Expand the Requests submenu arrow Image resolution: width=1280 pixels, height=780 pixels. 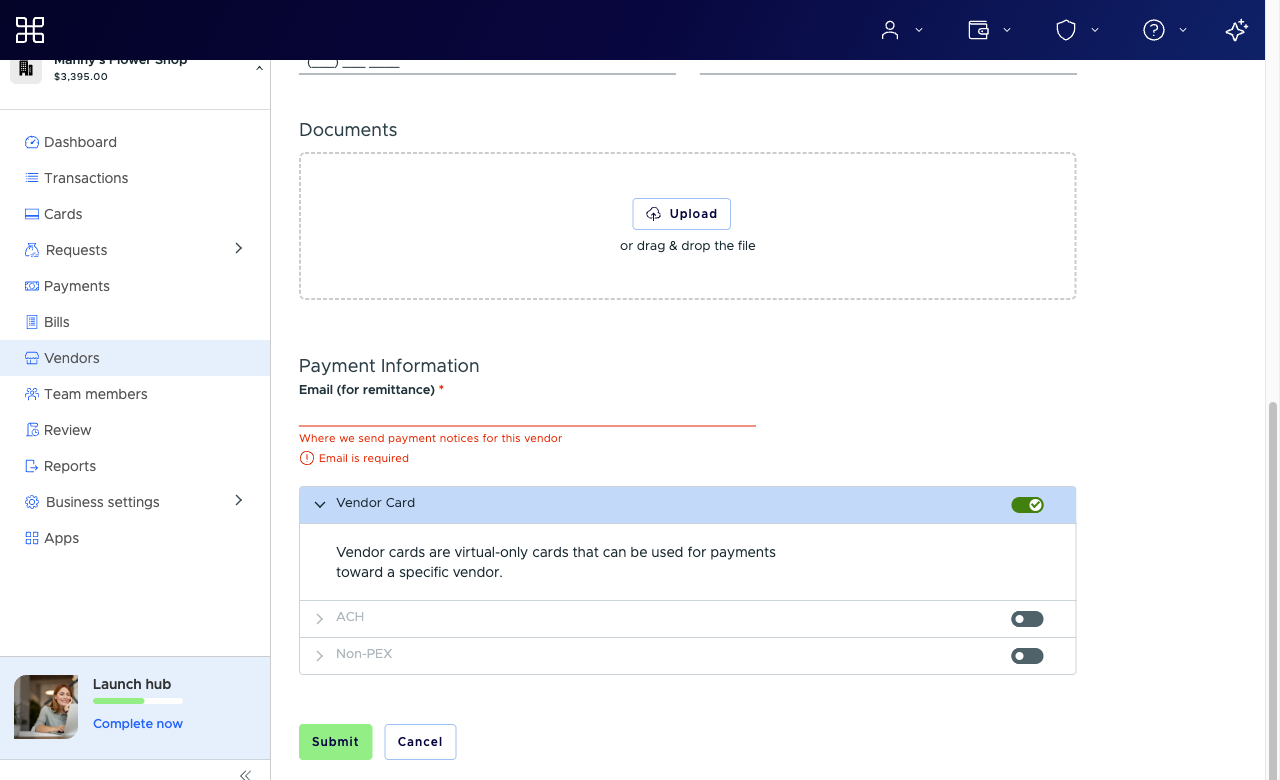pyautogui.click(x=238, y=248)
